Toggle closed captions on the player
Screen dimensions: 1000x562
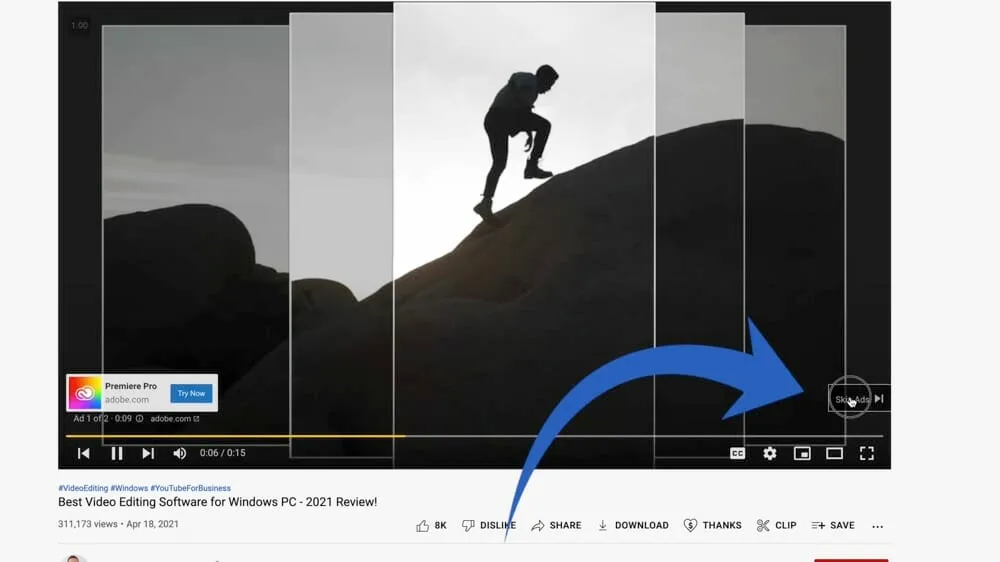tap(737, 453)
